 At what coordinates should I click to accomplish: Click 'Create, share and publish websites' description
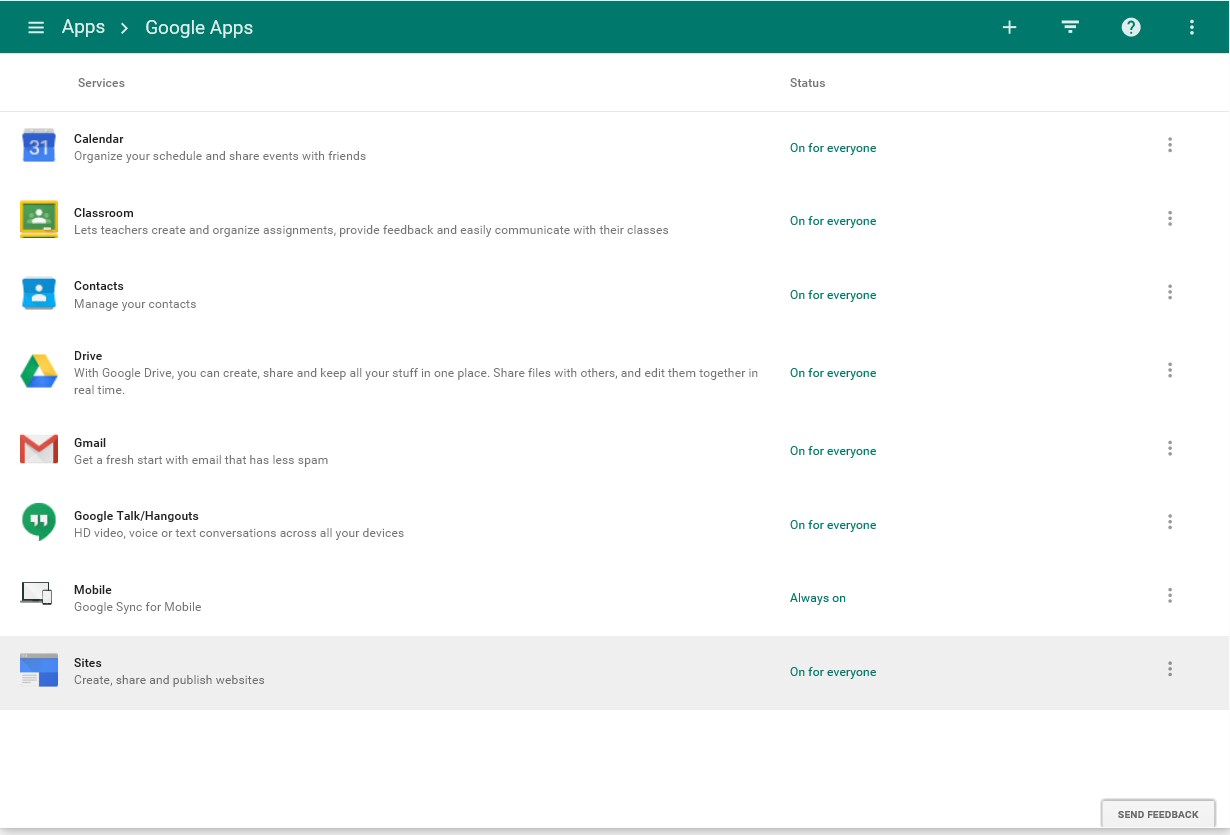tap(169, 680)
